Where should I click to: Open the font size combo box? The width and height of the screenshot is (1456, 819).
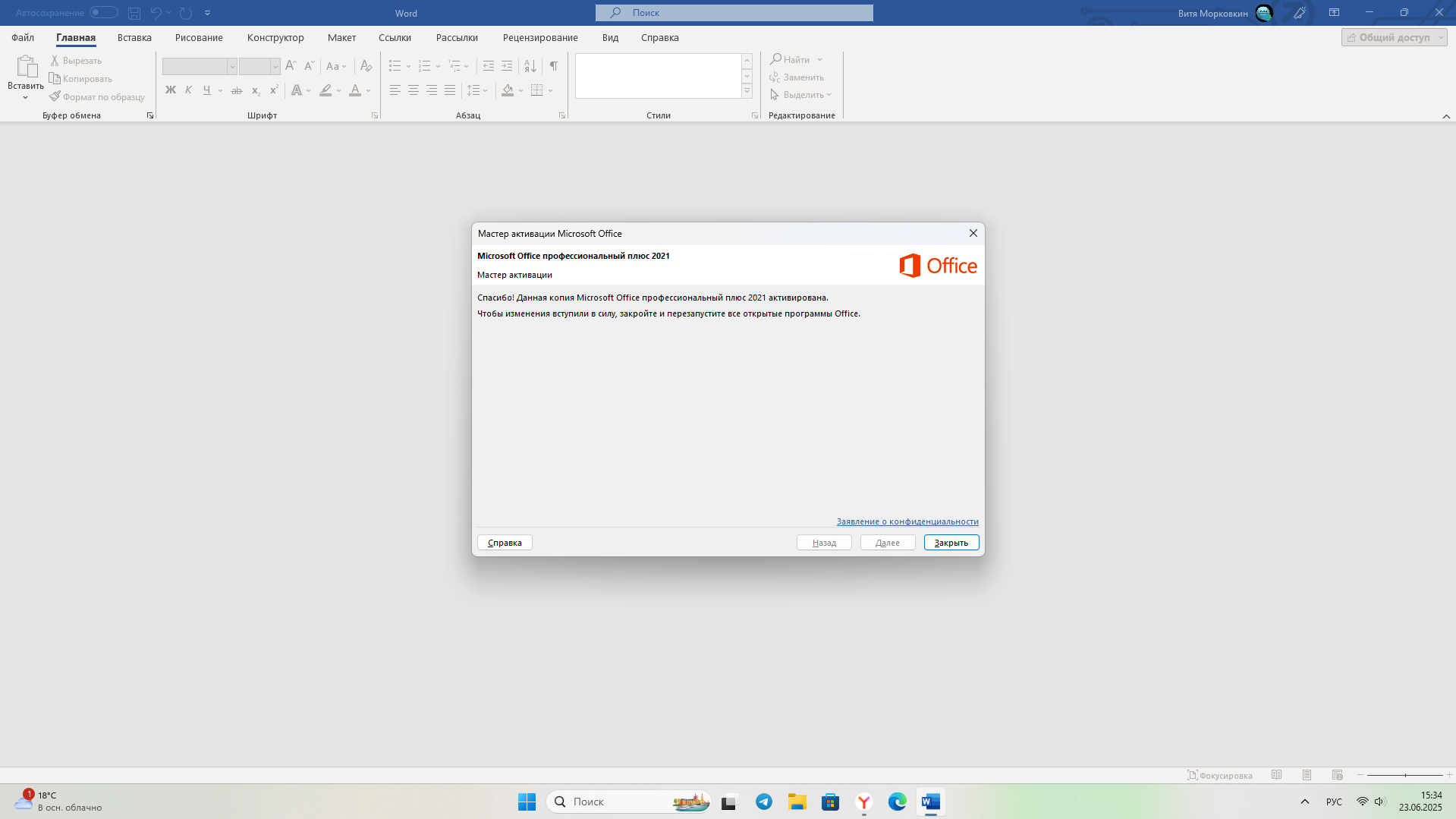259,67
